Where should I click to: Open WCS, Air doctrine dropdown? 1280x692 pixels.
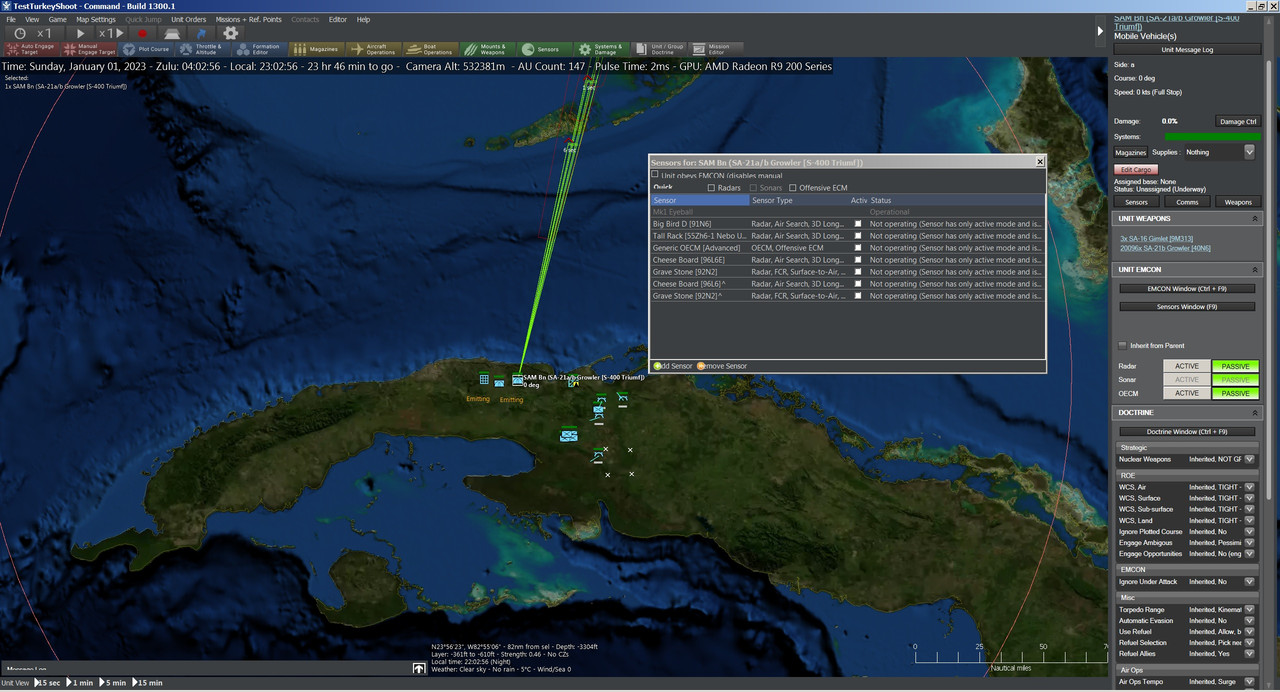[1249, 487]
